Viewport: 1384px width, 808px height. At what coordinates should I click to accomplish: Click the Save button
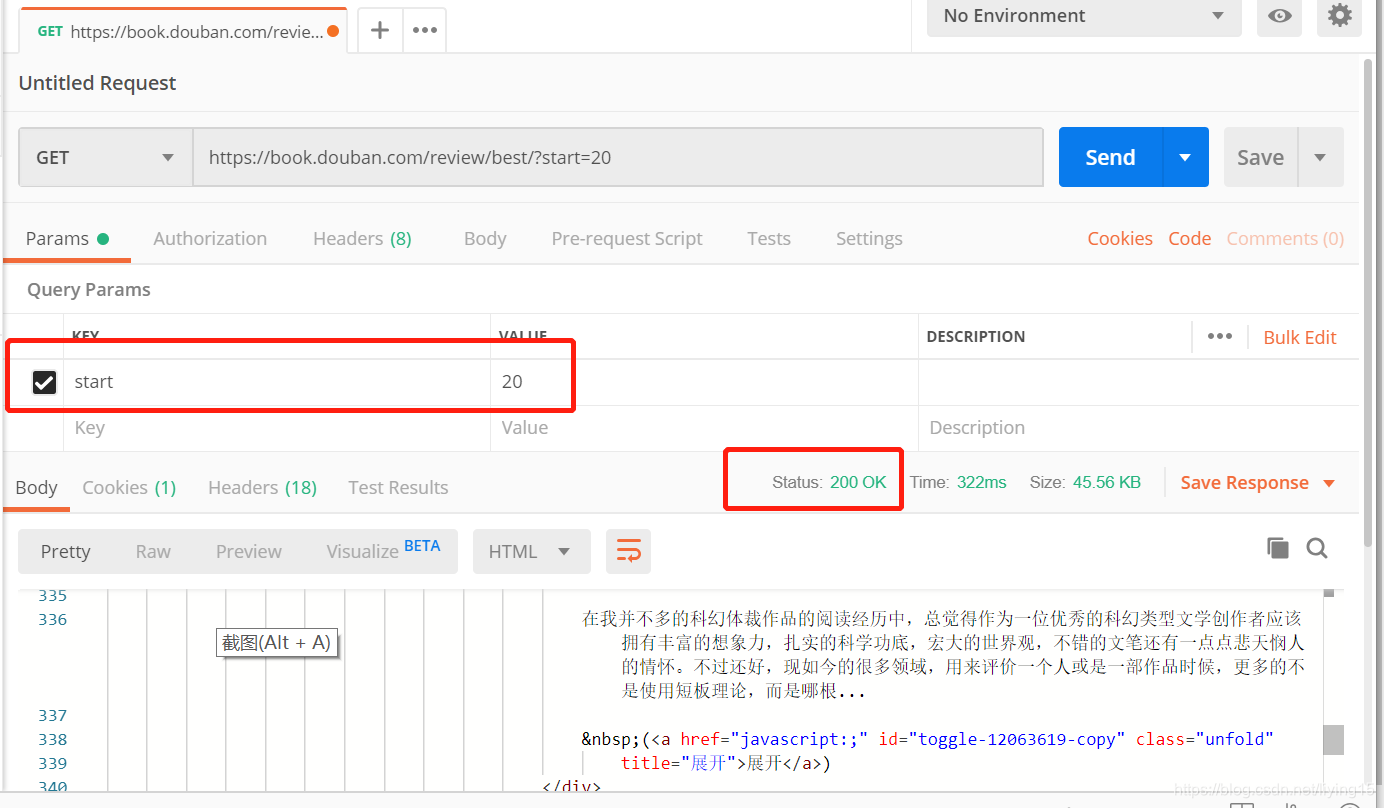pyautogui.click(x=1260, y=157)
